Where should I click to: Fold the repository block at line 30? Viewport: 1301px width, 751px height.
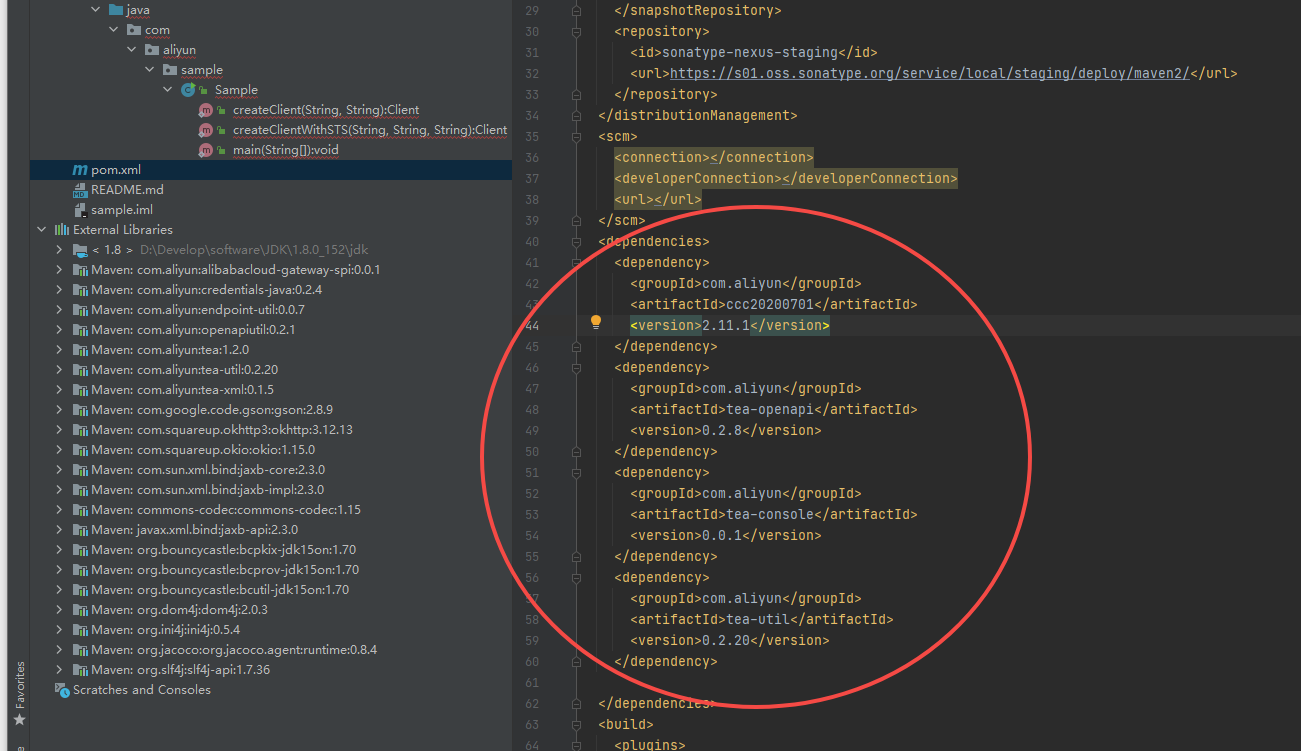pyautogui.click(x=576, y=31)
